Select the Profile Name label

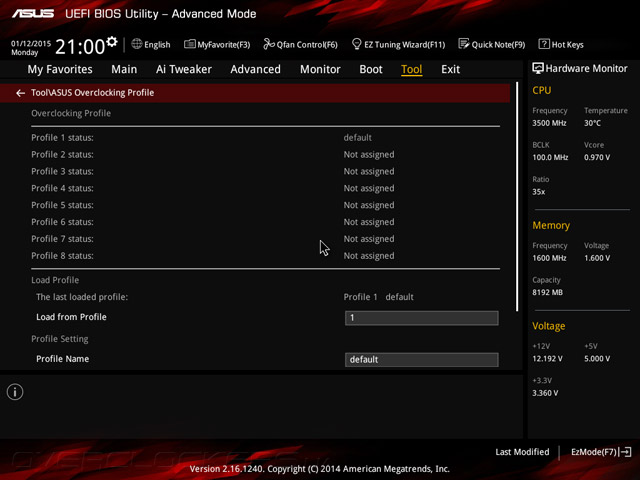point(62,359)
